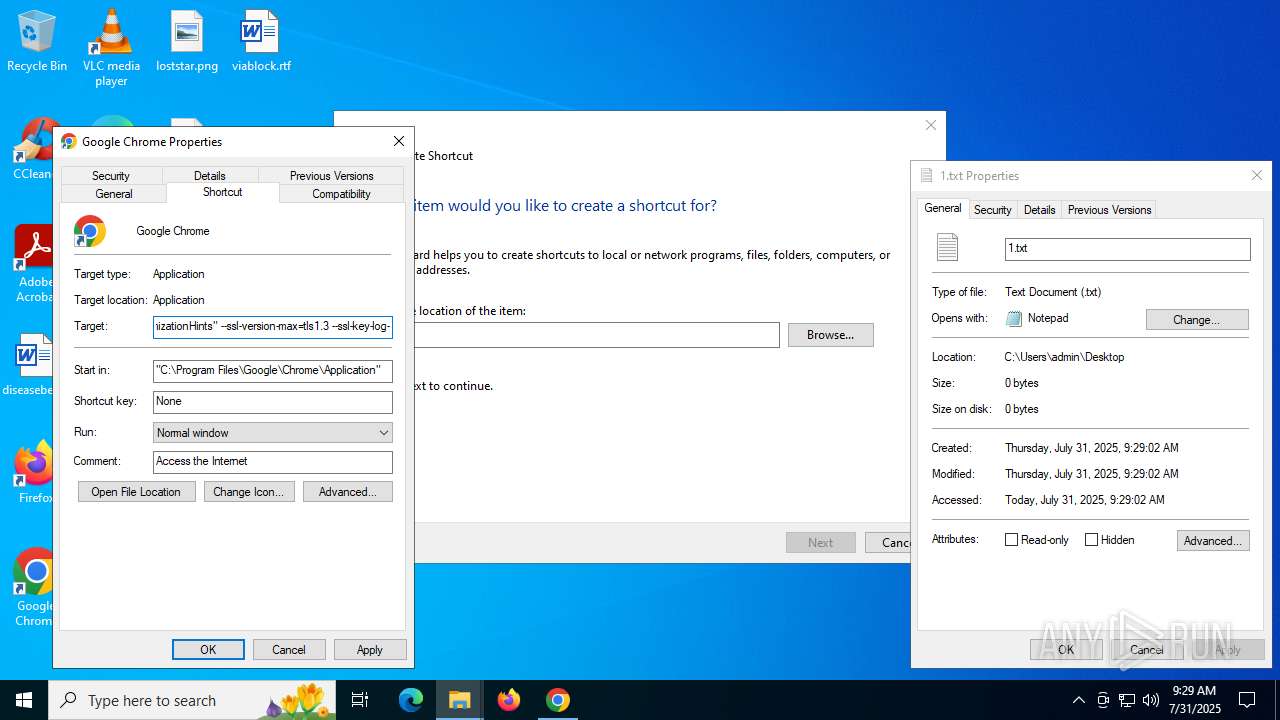Click Open File Location button
Viewport: 1280px width, 720px height.
[136, 492]
